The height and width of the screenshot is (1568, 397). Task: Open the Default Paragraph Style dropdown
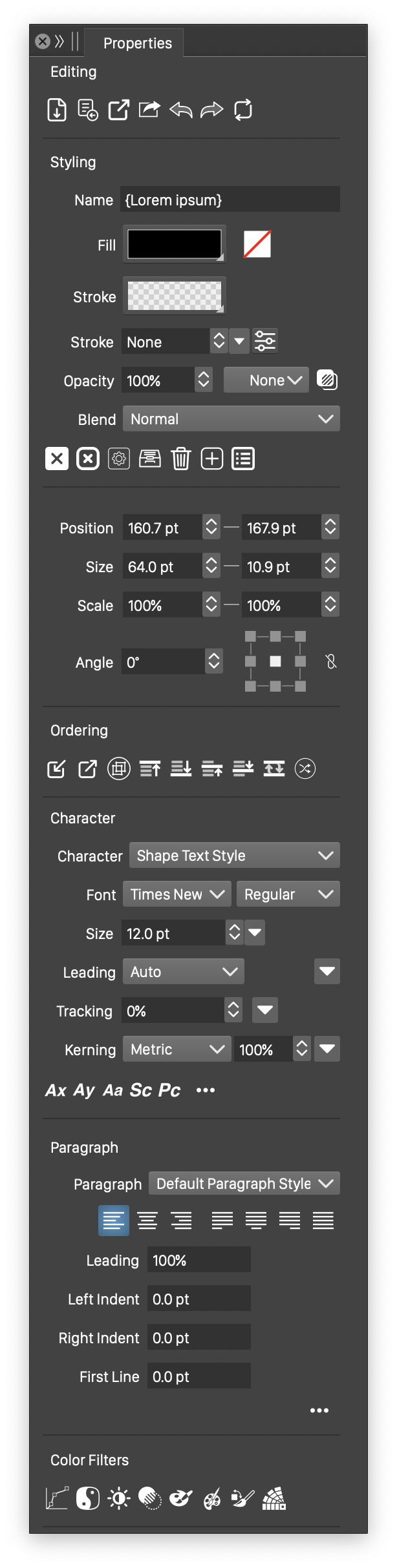pyautogui.click(x=244, y=1184)
